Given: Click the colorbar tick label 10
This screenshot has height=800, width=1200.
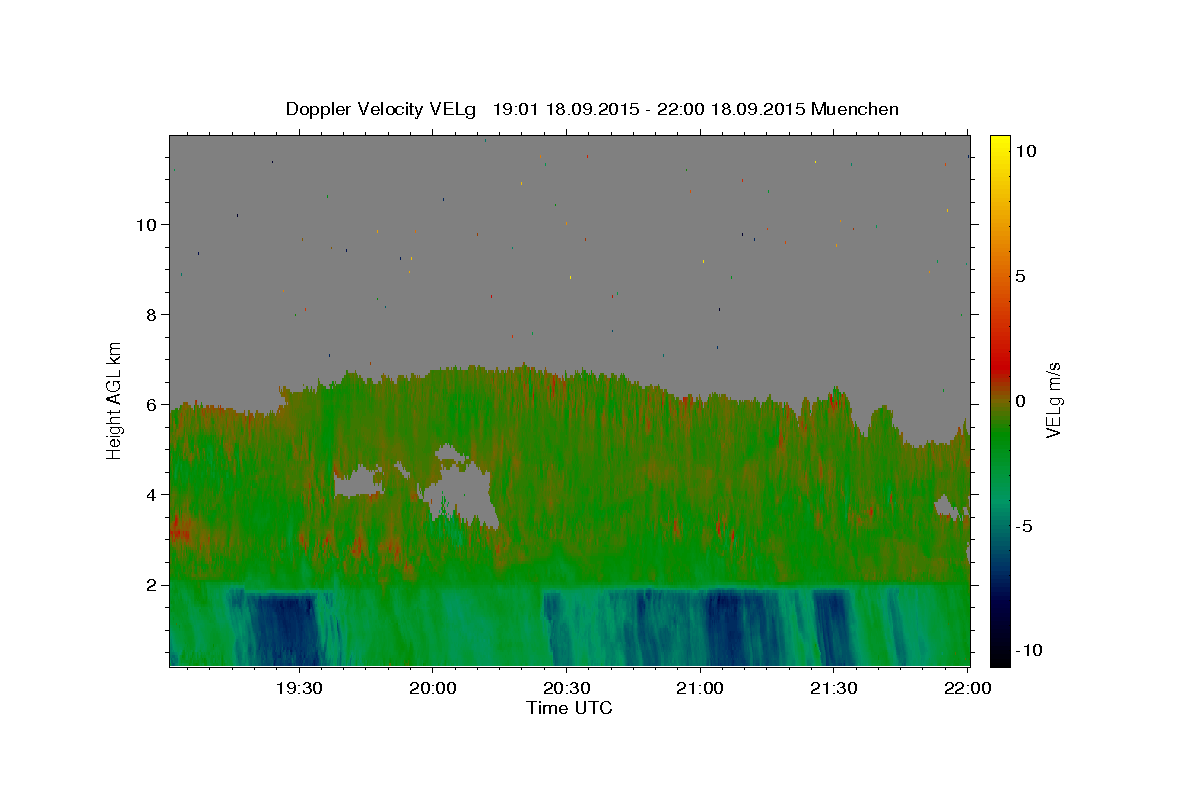Looking at the screenshot, I should click(x=1025, y=151).
